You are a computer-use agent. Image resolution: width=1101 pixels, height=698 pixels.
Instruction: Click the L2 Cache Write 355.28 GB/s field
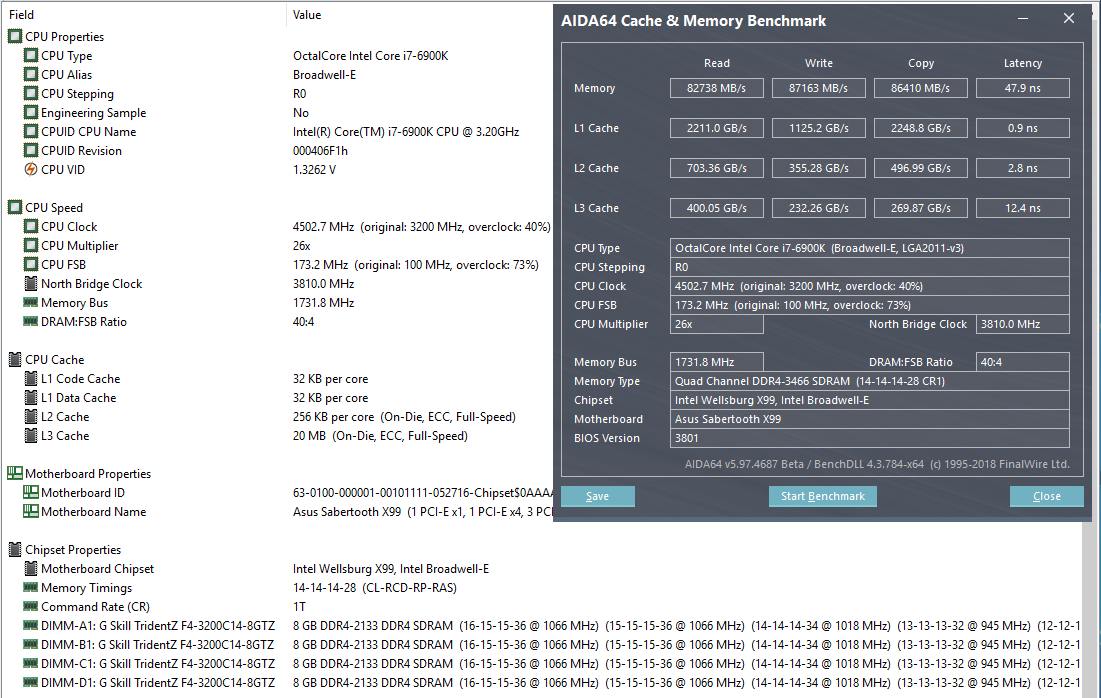(x=819, y=168)
